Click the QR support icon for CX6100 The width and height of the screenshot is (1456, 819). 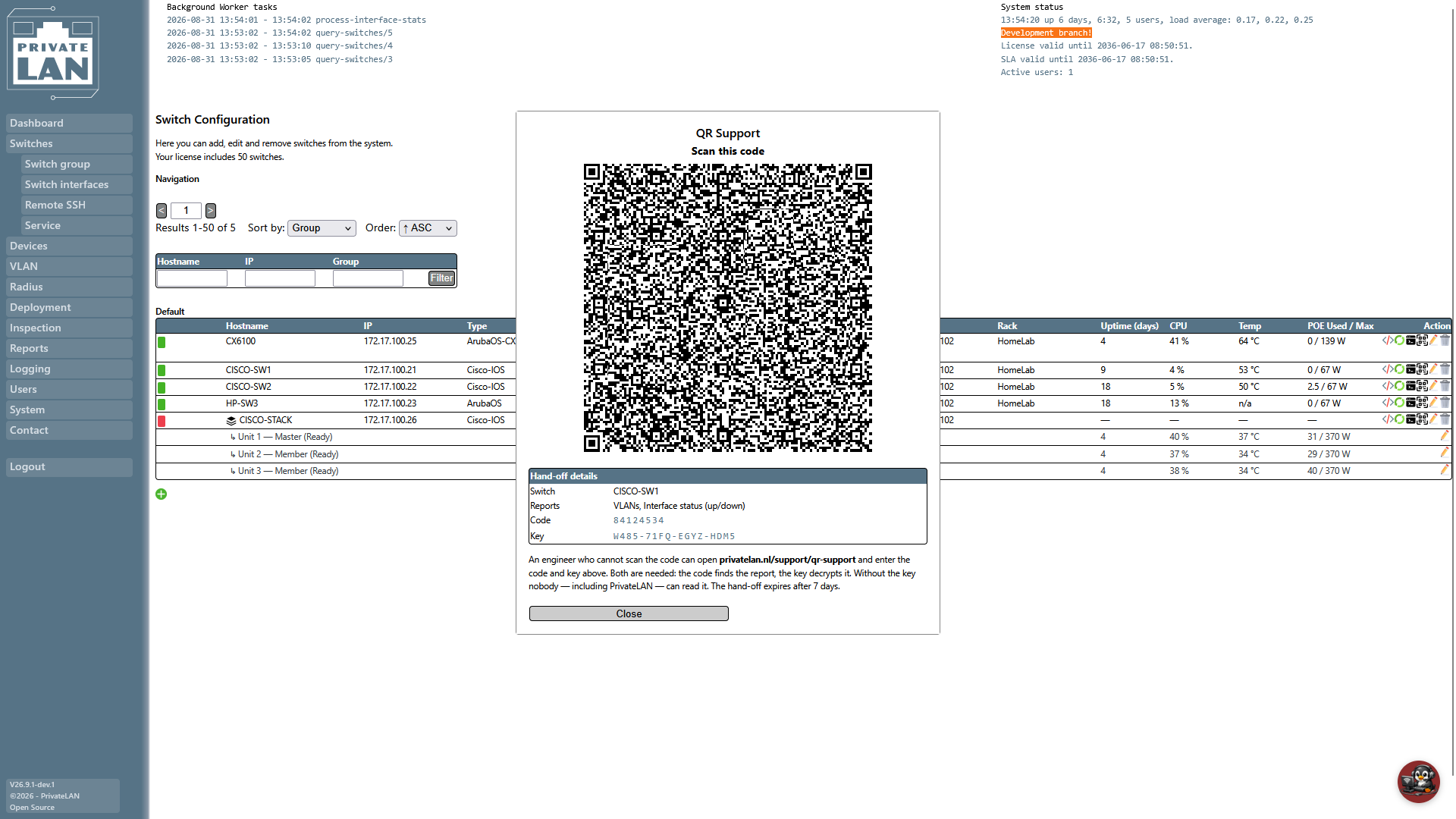tap(1422, 340)
